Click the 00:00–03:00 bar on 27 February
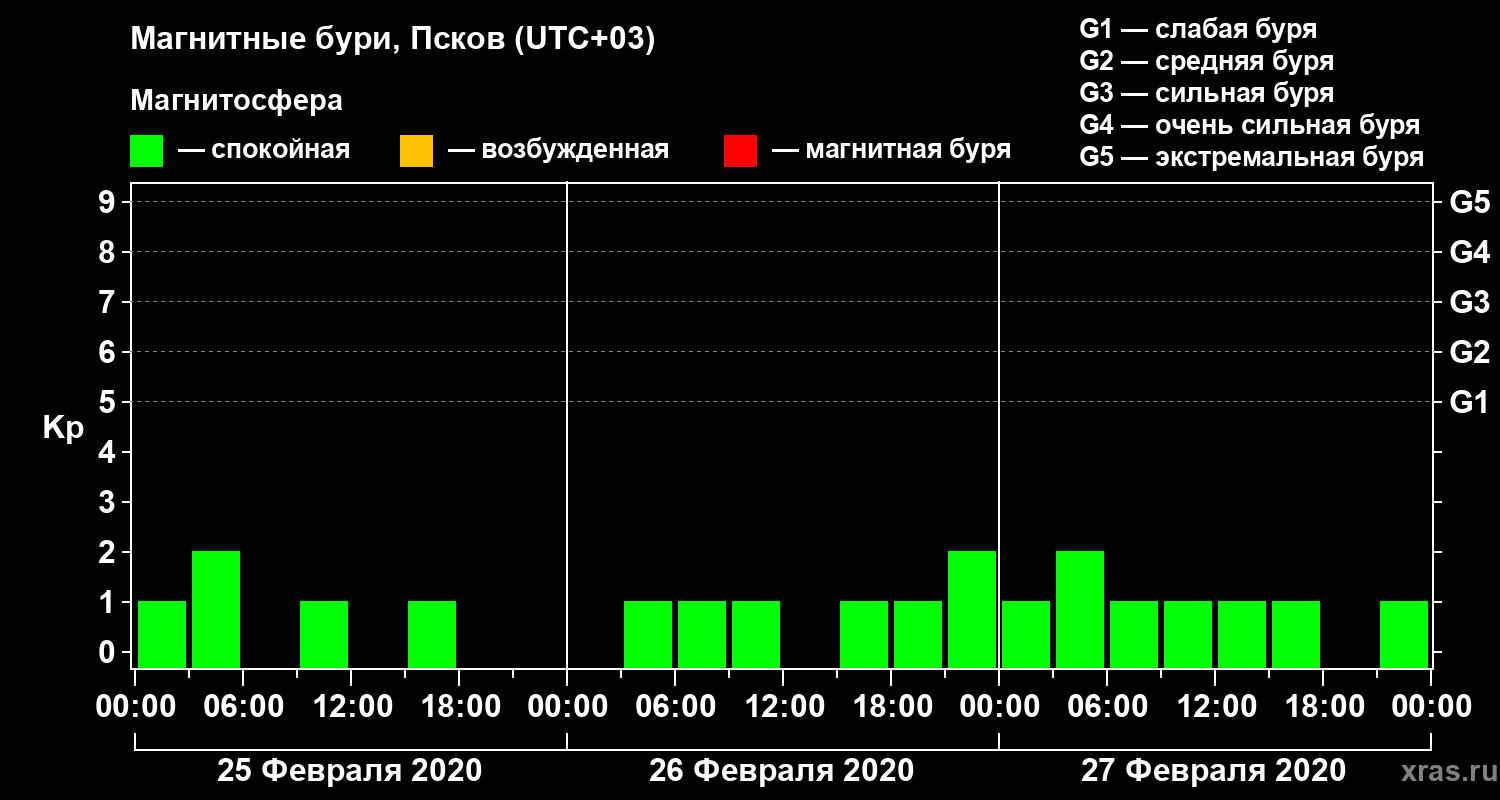 pos(1026,634)
